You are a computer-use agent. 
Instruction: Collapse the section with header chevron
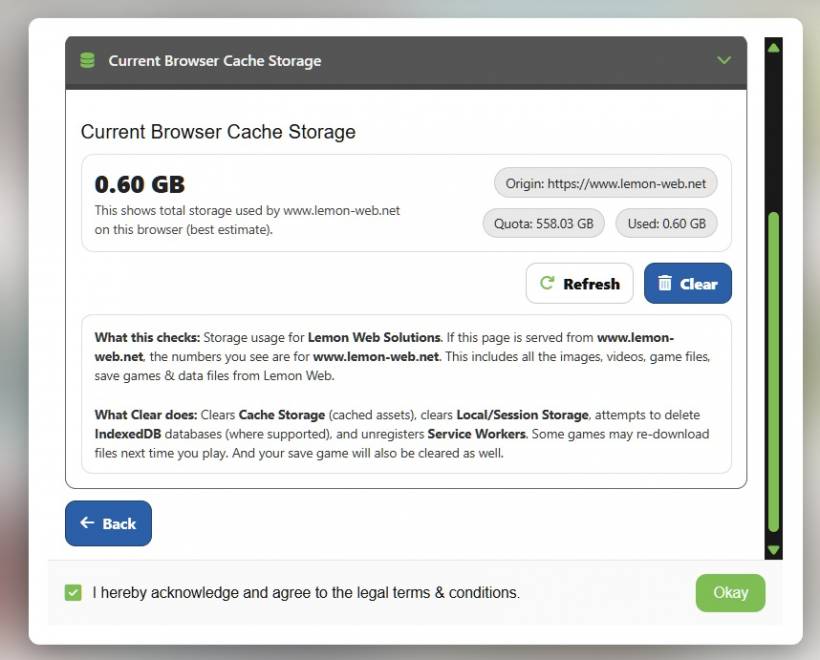coord(724,61)
